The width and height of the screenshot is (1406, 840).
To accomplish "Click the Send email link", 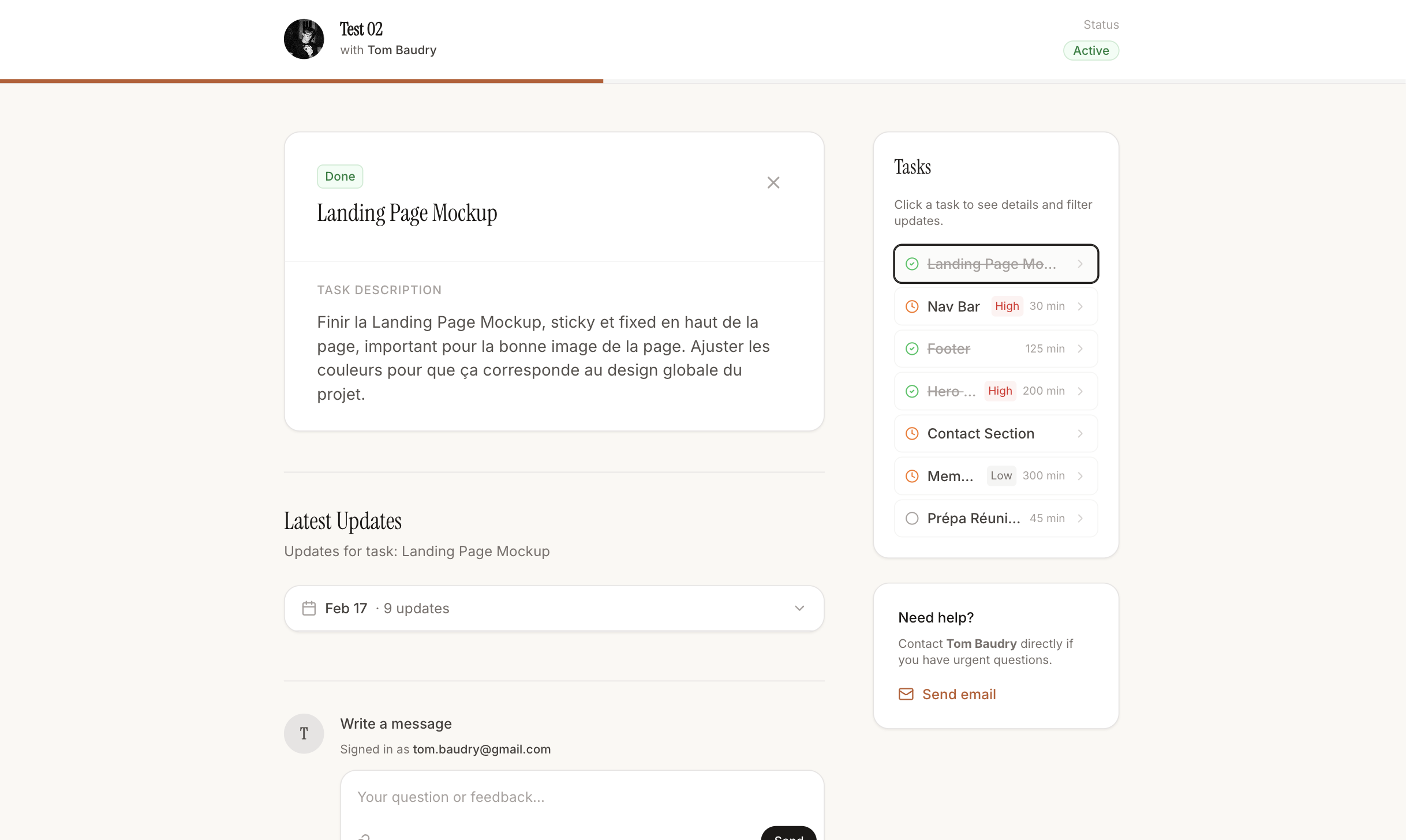I will (x=959, y=694).
